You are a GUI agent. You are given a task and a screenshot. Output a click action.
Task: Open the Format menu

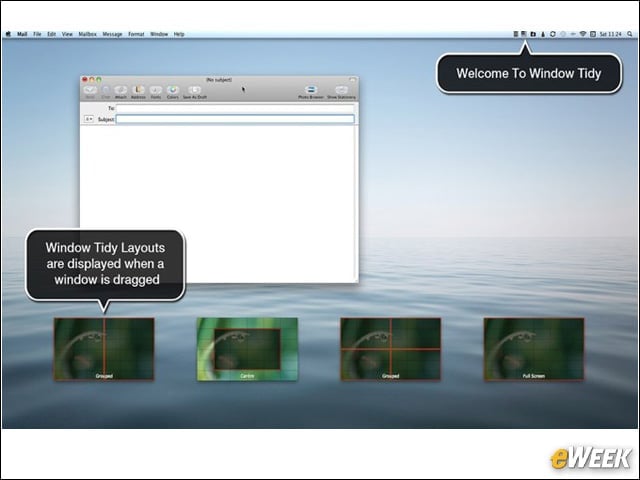point(136,34)
